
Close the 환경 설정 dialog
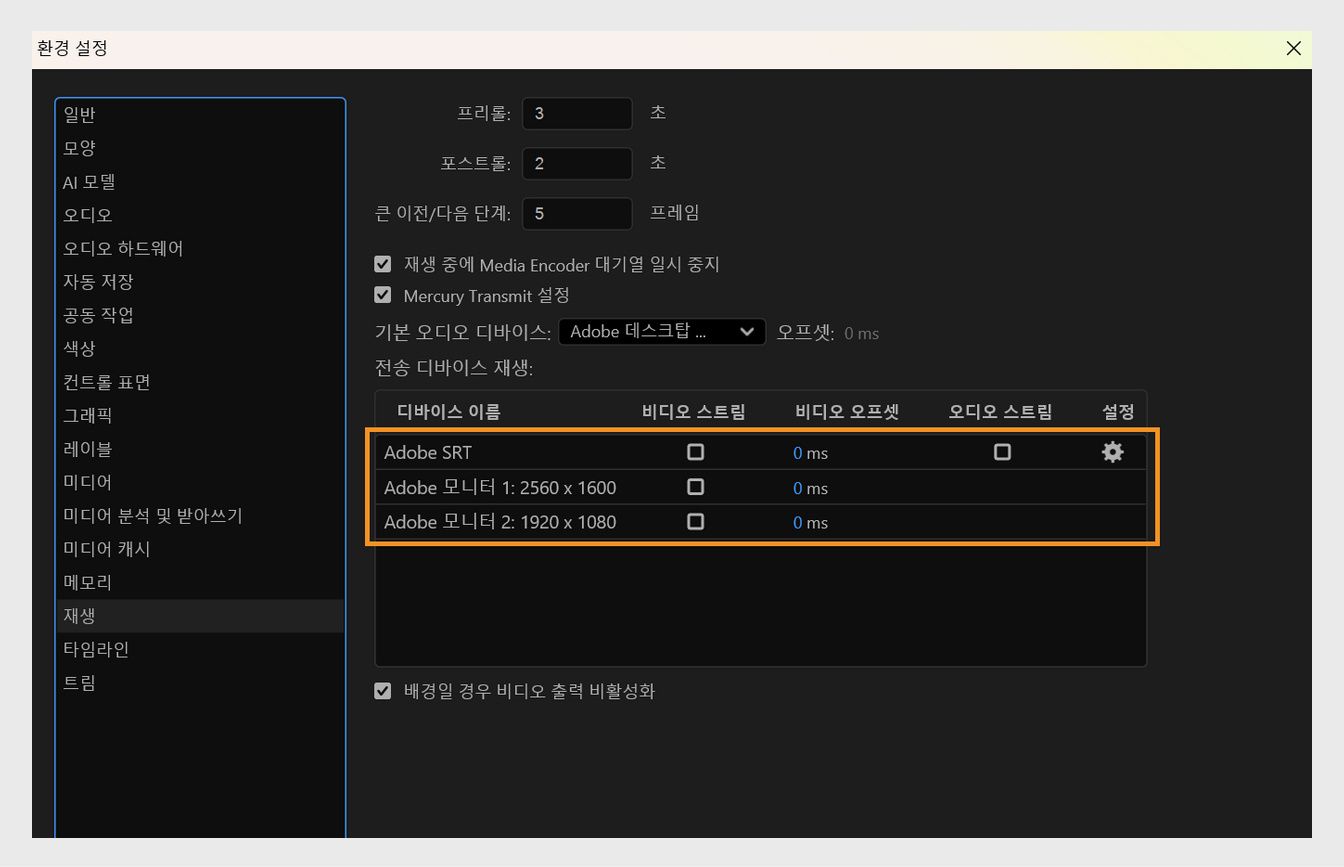coord(1293,48)
